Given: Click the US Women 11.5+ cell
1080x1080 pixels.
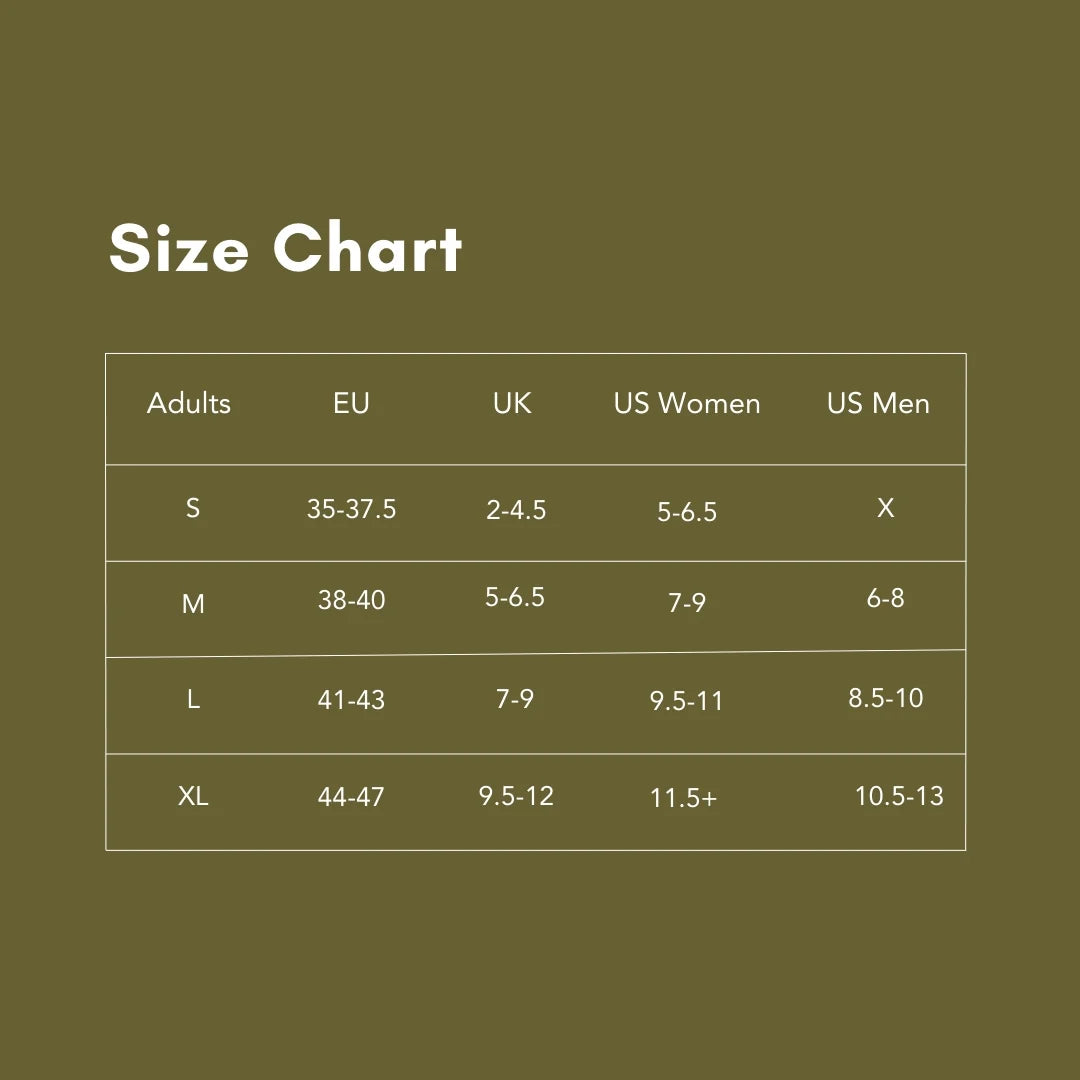Looking at the screenshot, I should [683, 798].
